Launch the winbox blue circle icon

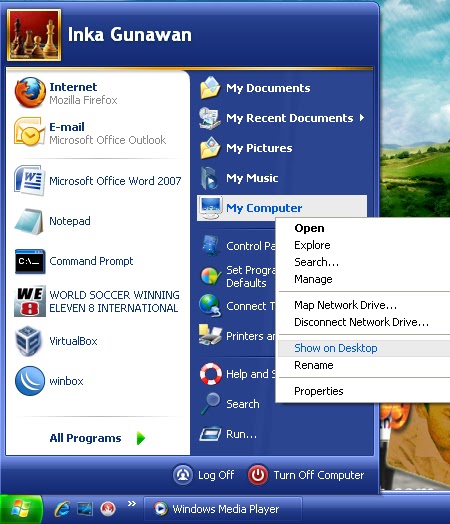pos(30,381)
